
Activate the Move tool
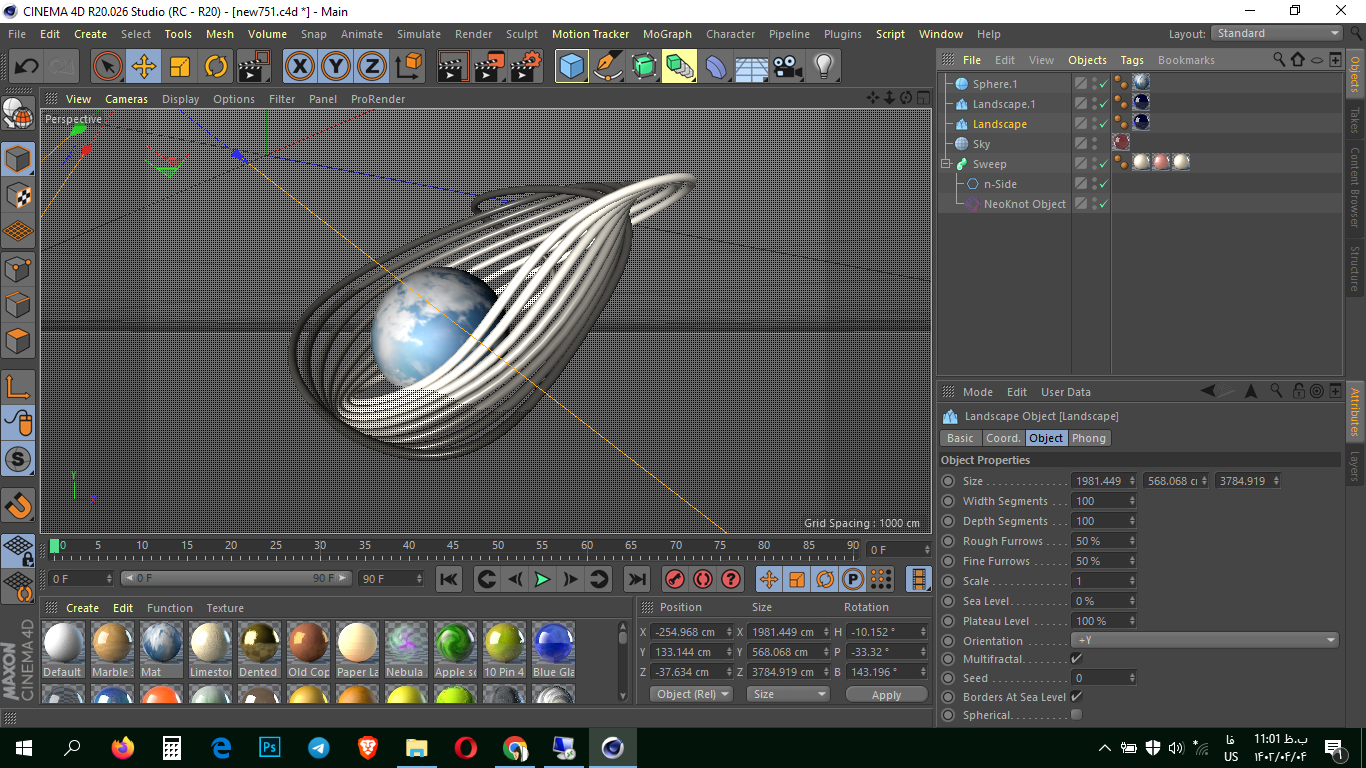click(144, 67)
